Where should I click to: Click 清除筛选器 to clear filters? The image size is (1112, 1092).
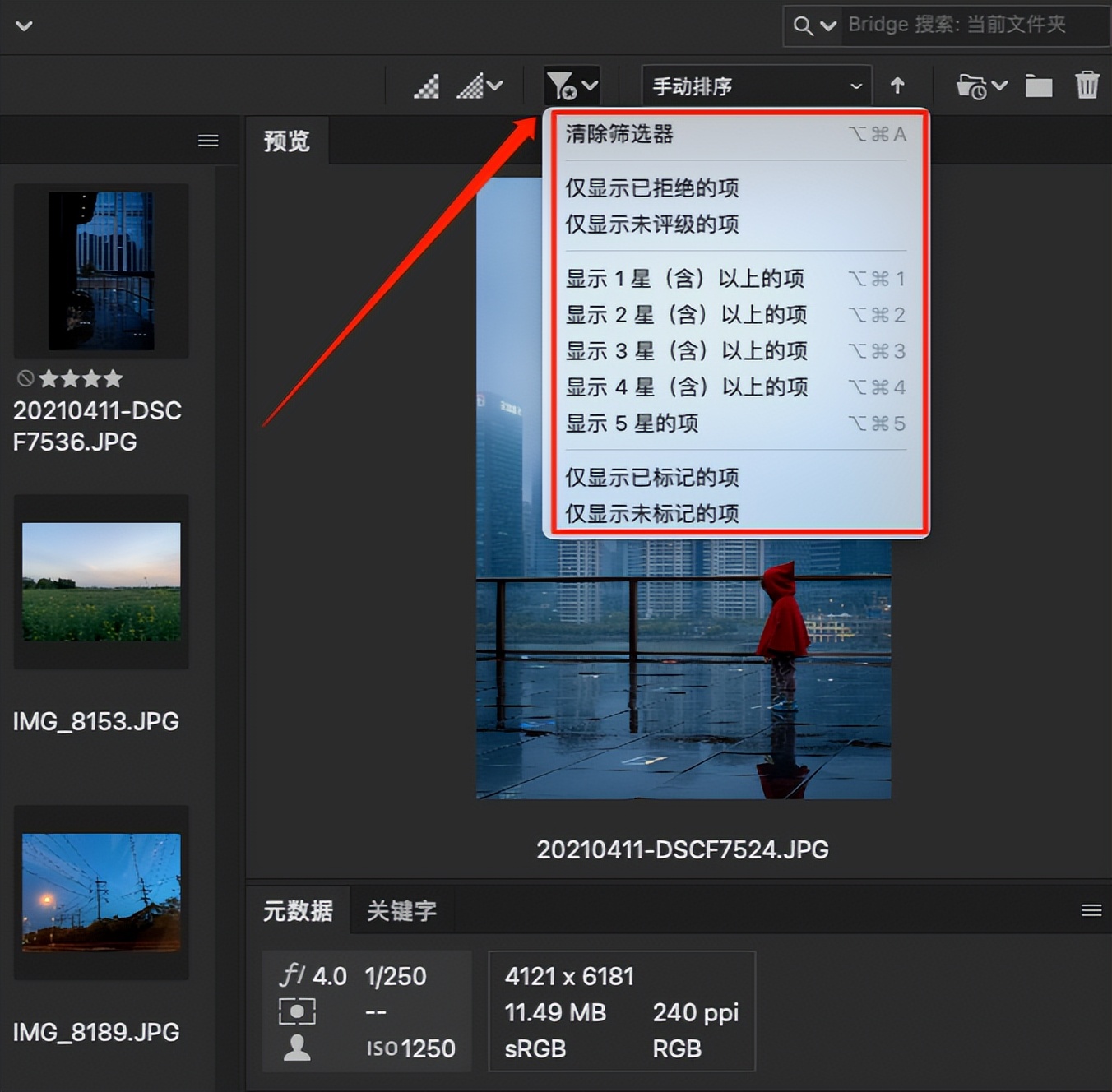click(x=619, y=134)
